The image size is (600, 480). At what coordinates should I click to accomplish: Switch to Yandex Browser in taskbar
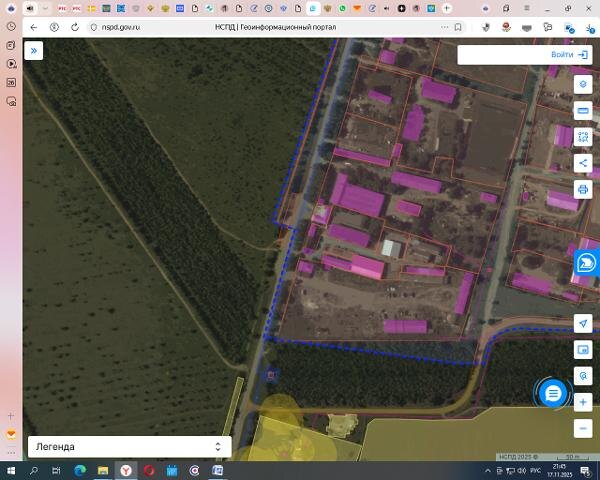coord(126,470)
